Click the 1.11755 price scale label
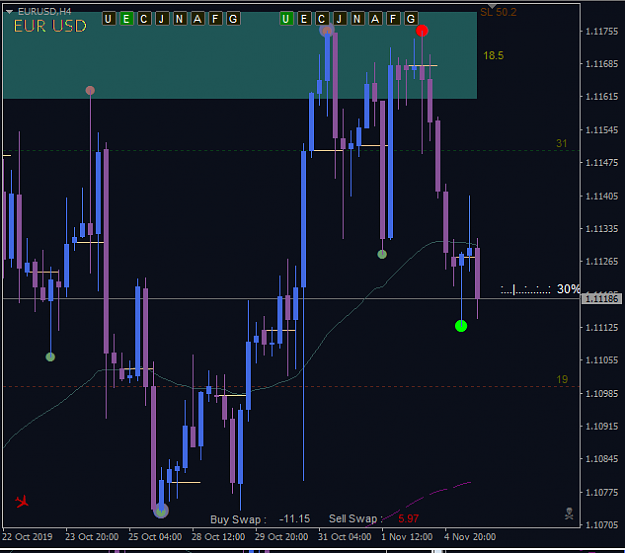Image resolution: width=625 pixels, height=553 pixels. click(x=602, y=31)
